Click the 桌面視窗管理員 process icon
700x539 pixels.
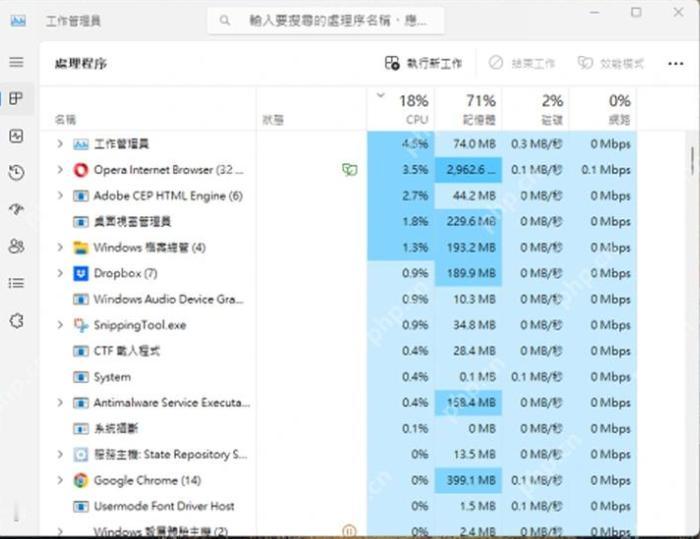click(x=81, y=221)
